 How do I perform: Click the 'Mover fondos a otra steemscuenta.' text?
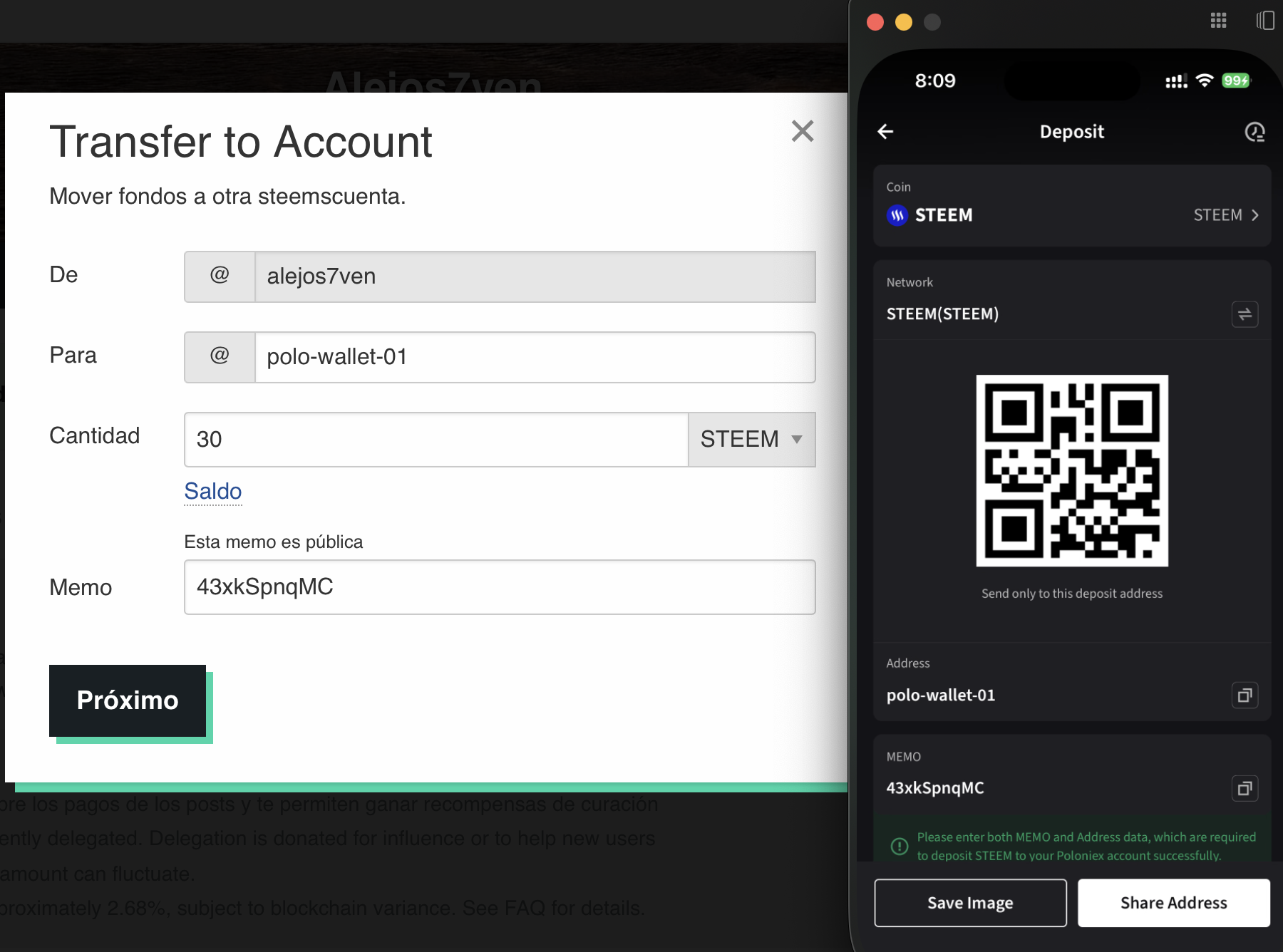tap(227, 196)
